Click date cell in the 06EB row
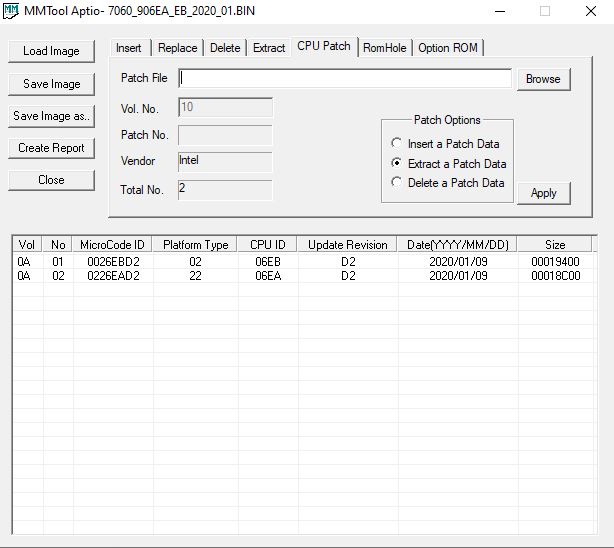Image resolution: width=614 pixels, height=548 pixels. click(458, 262)
